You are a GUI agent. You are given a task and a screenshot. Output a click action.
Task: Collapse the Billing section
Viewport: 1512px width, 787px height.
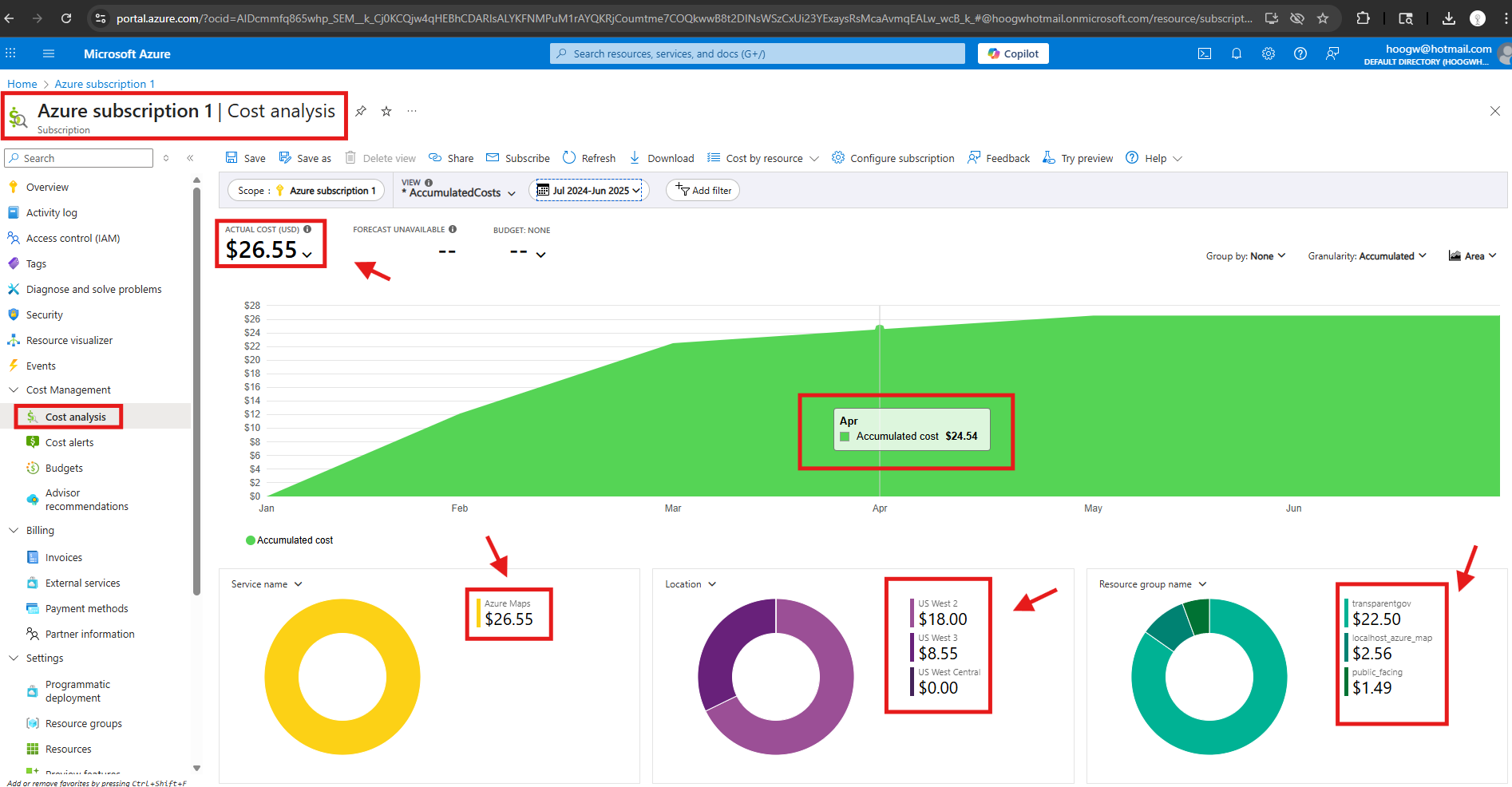(14, 530)
